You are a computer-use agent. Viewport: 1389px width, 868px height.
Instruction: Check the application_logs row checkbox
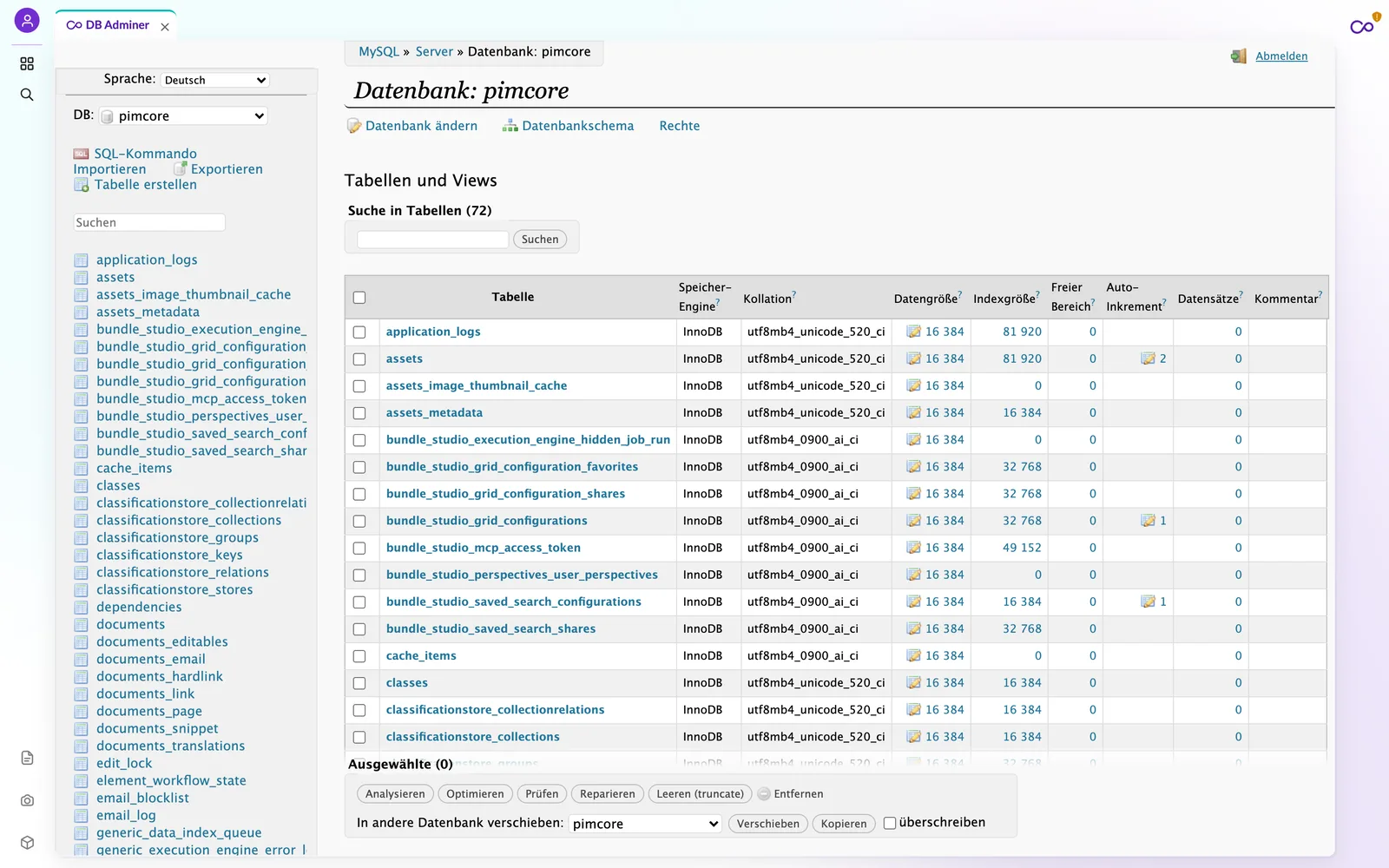359,332
